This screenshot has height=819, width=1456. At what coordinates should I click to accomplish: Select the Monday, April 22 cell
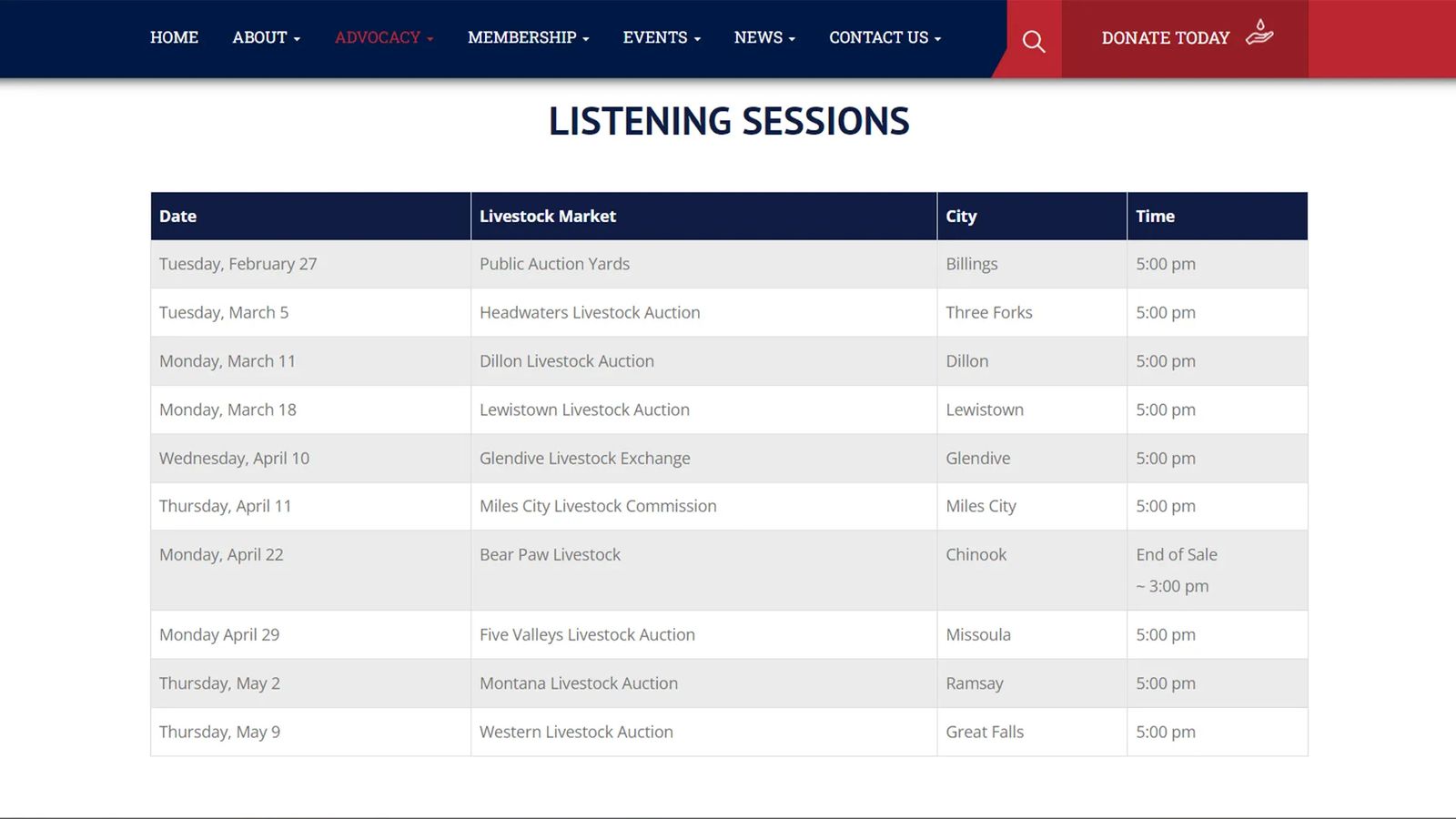(310, 571)
